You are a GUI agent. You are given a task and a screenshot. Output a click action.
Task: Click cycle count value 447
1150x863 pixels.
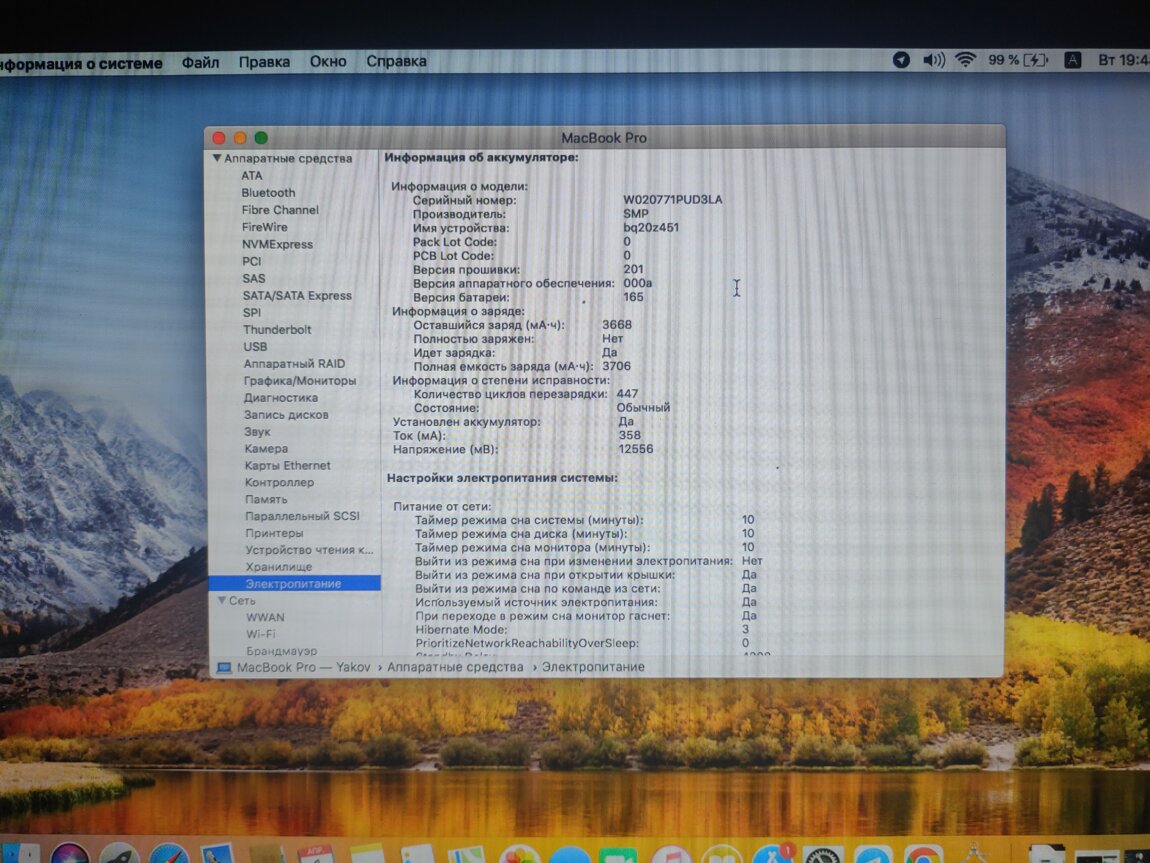627,394
